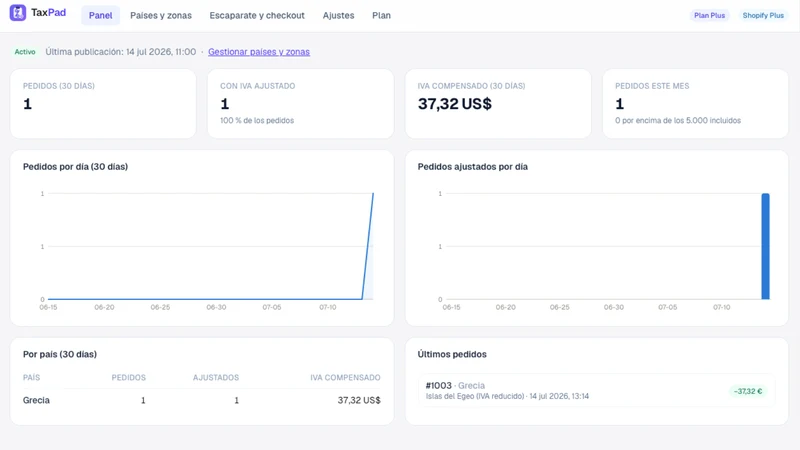Click the line peak in Pedidos por día chart
This screenshot has width=800, height=450.
tap(373, 194)
